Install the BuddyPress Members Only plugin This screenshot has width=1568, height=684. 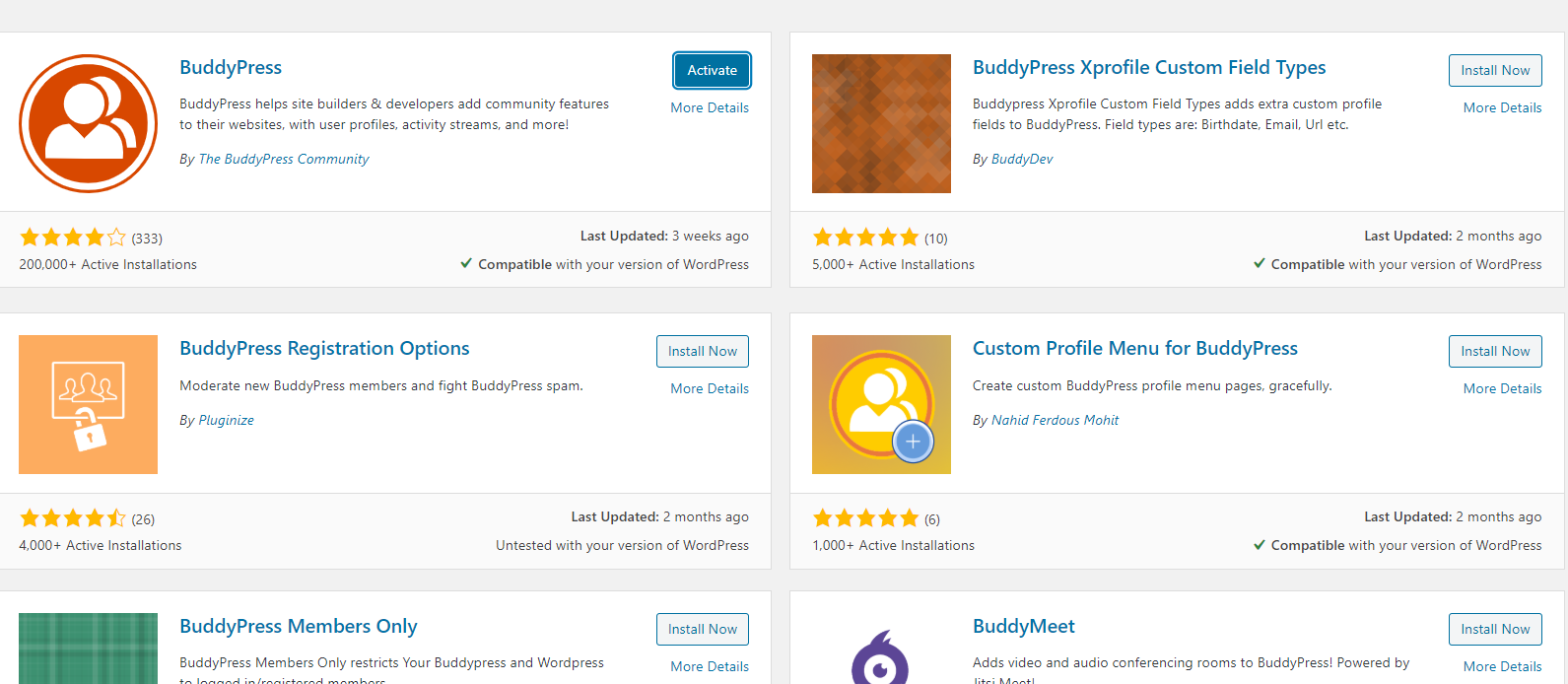pos(703,629)
